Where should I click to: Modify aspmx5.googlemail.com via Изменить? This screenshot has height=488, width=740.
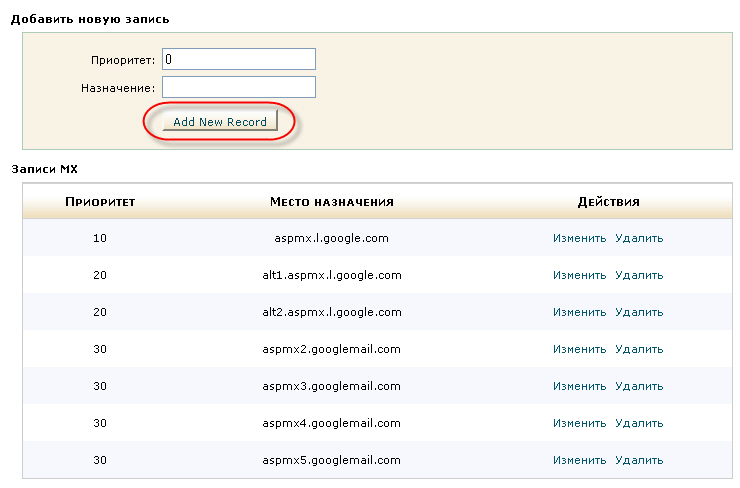579,460
